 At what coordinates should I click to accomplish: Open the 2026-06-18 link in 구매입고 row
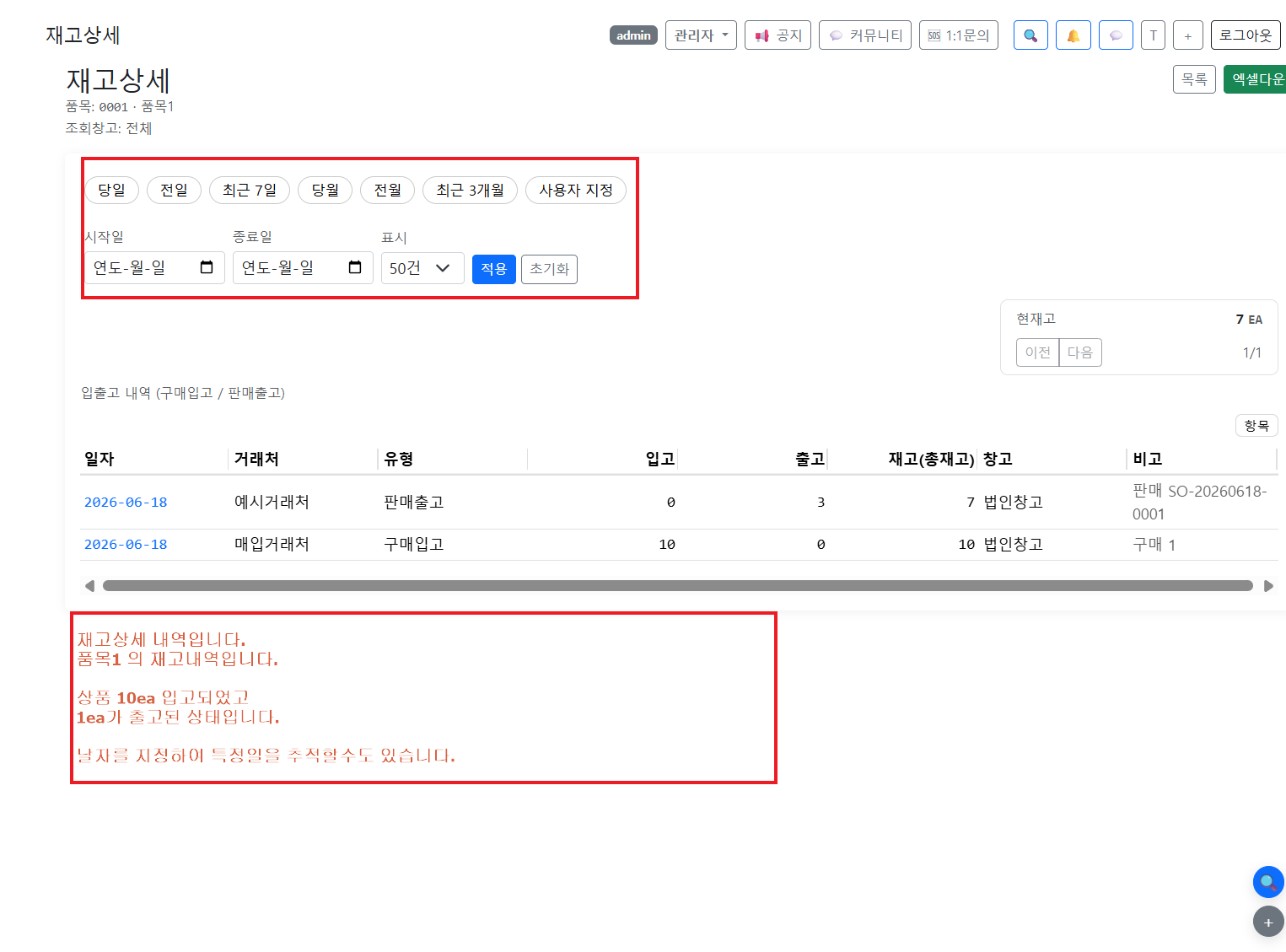pyautogui.click(x=126, y=545)
